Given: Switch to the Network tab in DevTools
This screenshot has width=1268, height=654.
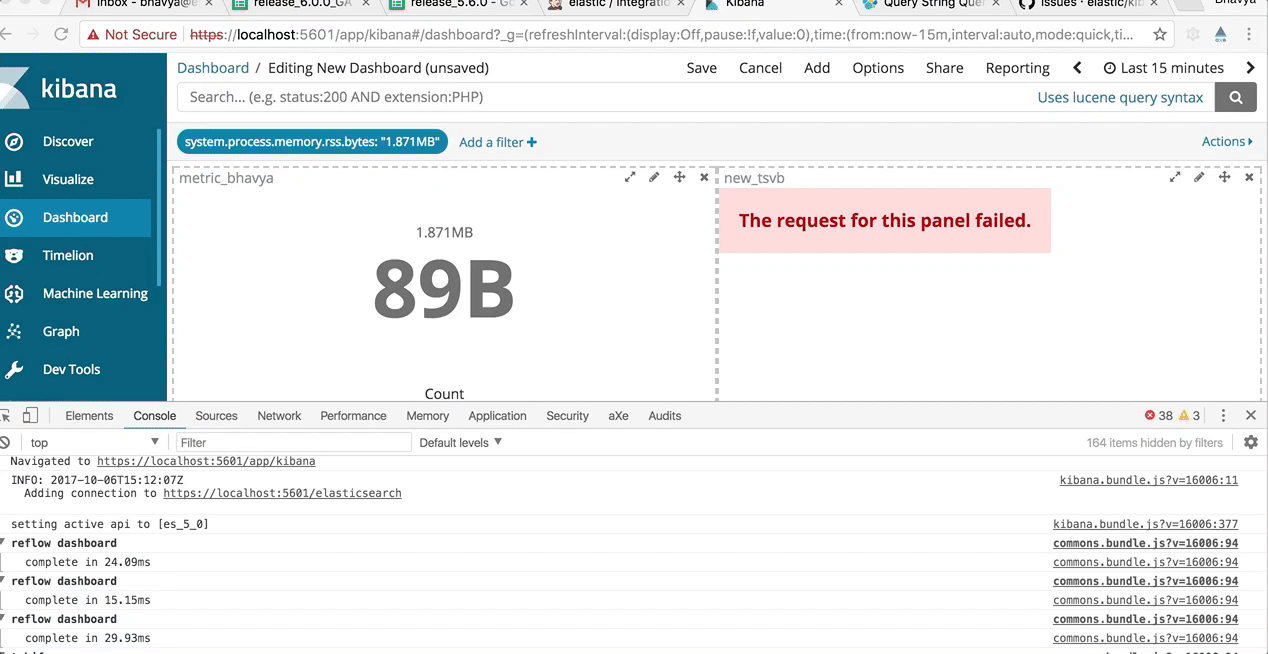Looking at the screenshot, I should [279, 415].
